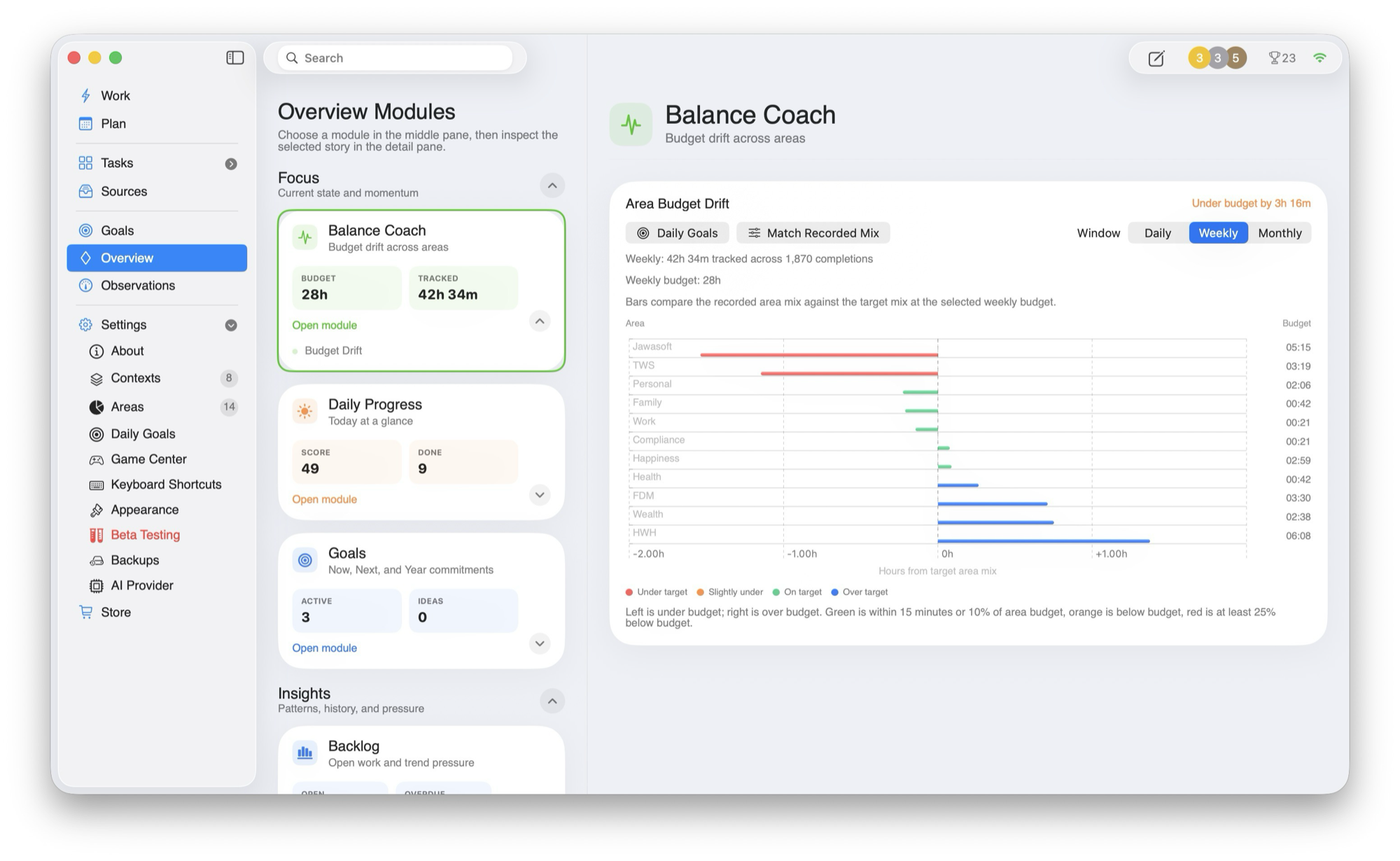Click Open module on Daily Progress
1400x861 pixels.
coord(324,499)
